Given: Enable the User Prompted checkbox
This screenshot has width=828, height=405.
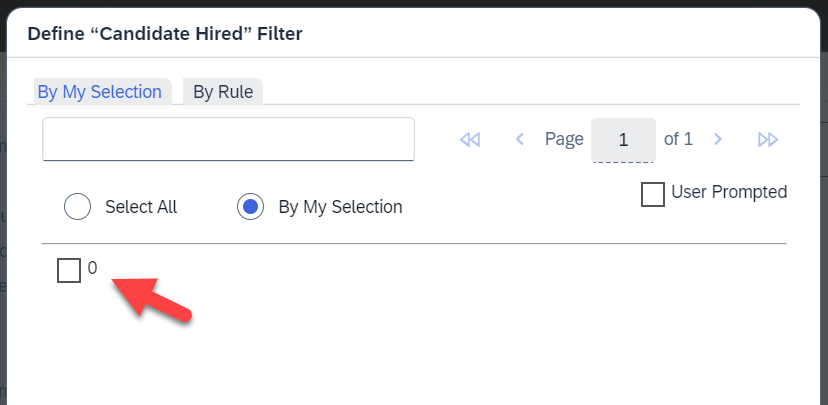Looking at the screenshot, I should coord(653,194).
